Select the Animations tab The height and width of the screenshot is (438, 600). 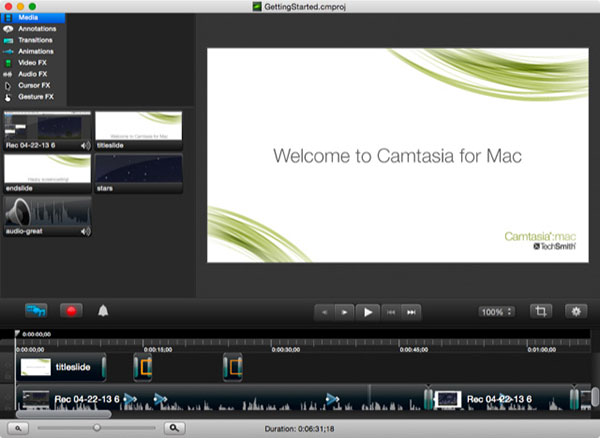[x=33, y=52]
